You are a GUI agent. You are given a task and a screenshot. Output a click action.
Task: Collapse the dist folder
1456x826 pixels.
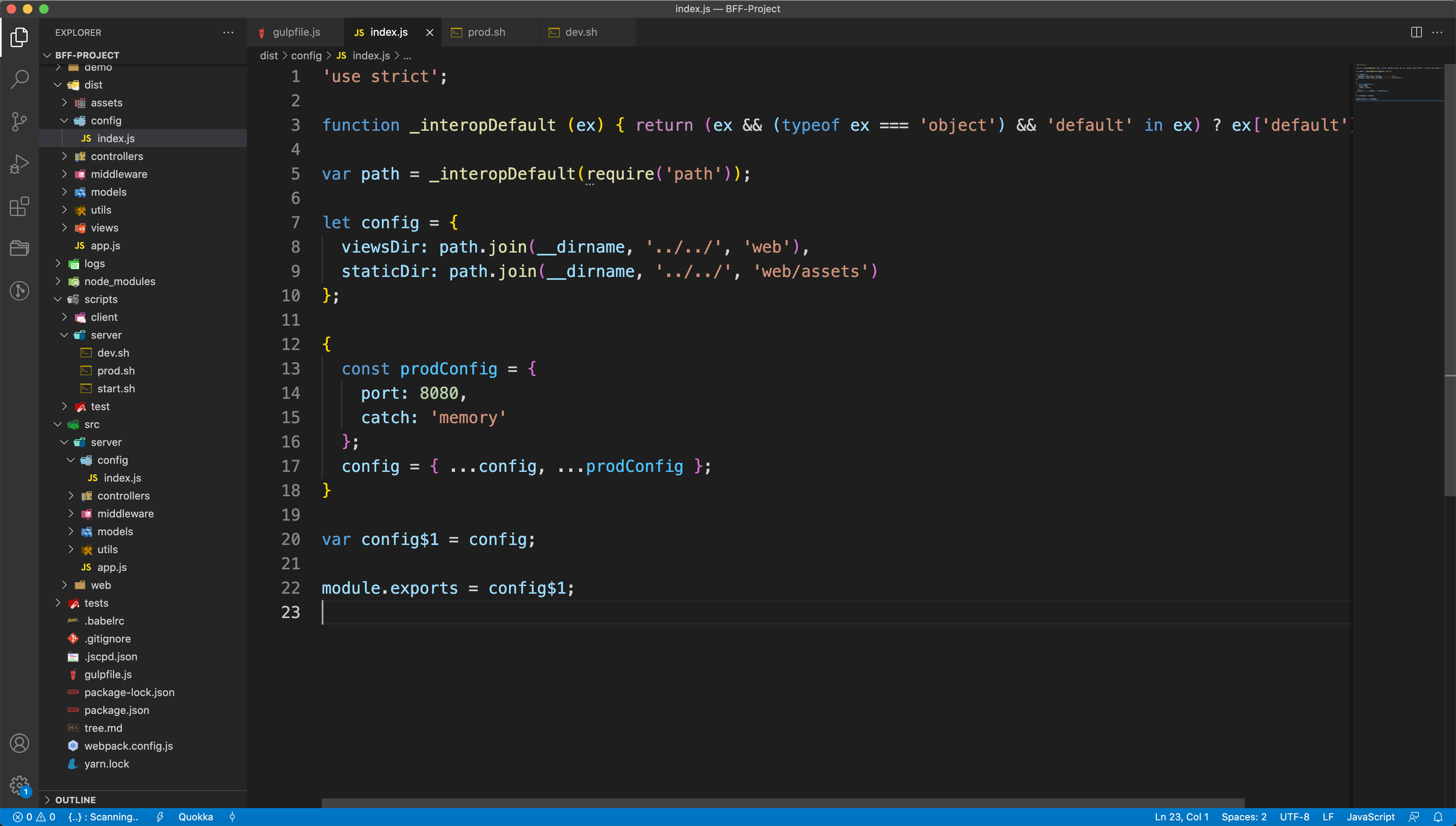tap(143, 84)
